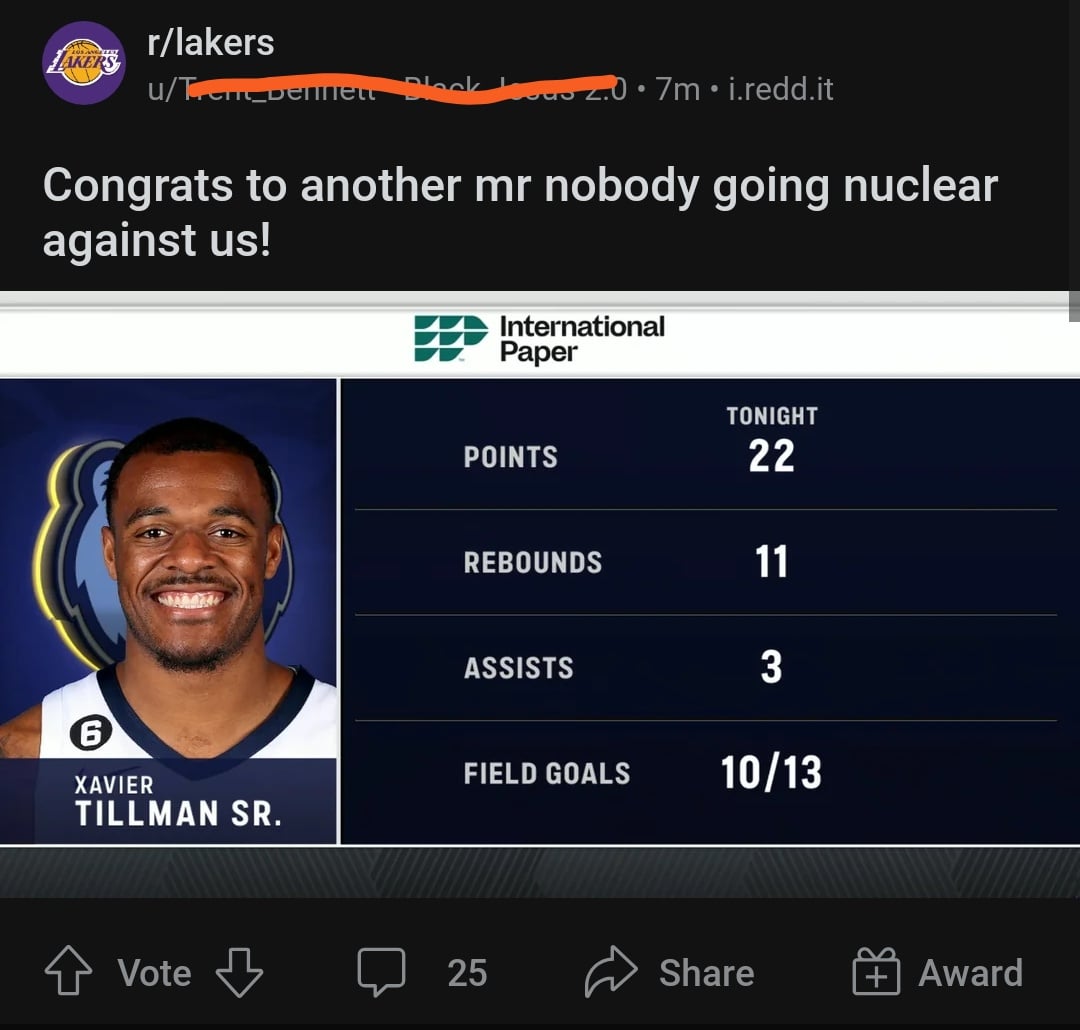Click the "10/13" field goals stat
Screen dimensions: 1080x1030
[771, 773]
